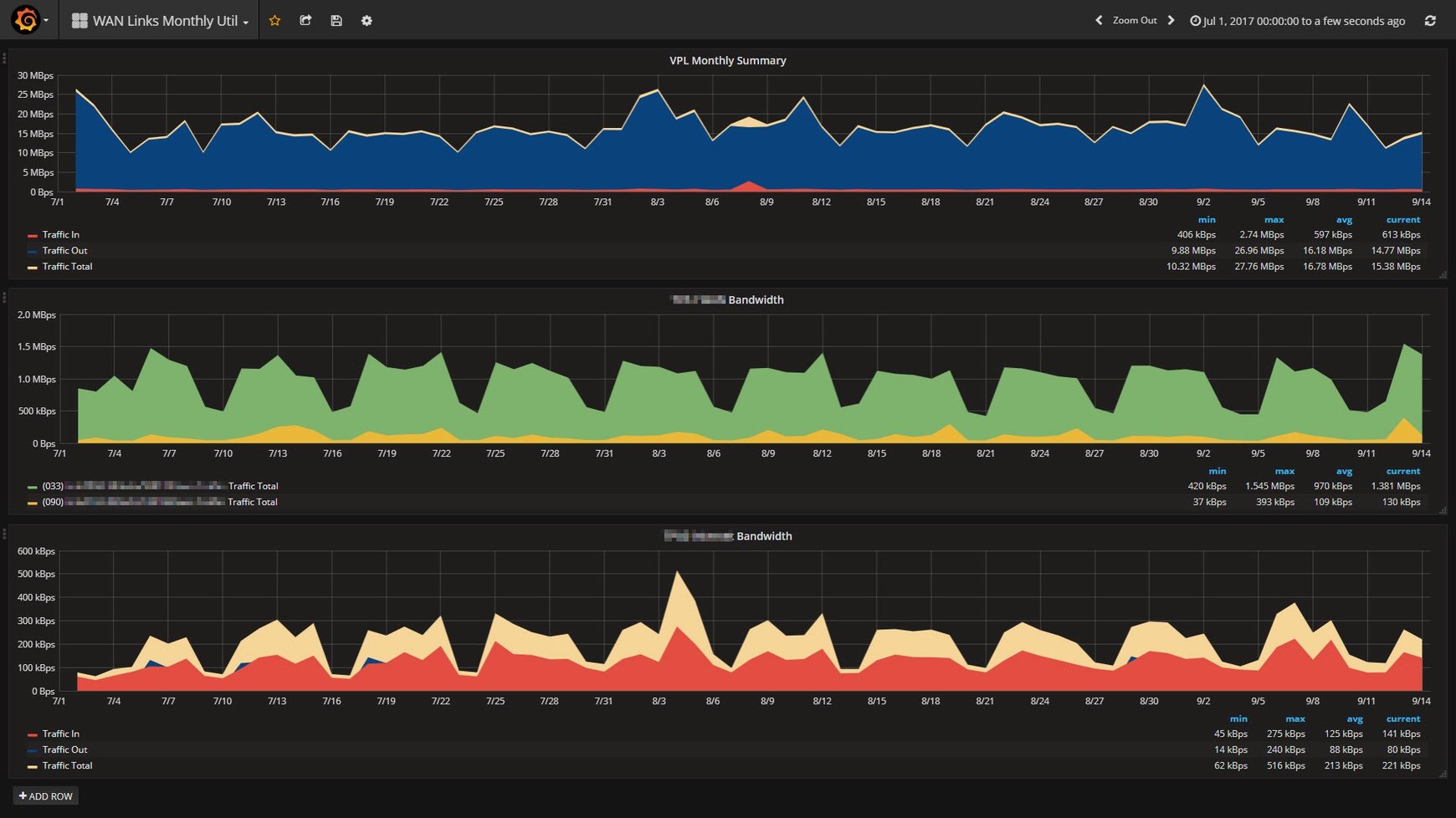Open dashboard settings via the gear icon
Viewport: 1456px width, 818px height.
point(367,20)
